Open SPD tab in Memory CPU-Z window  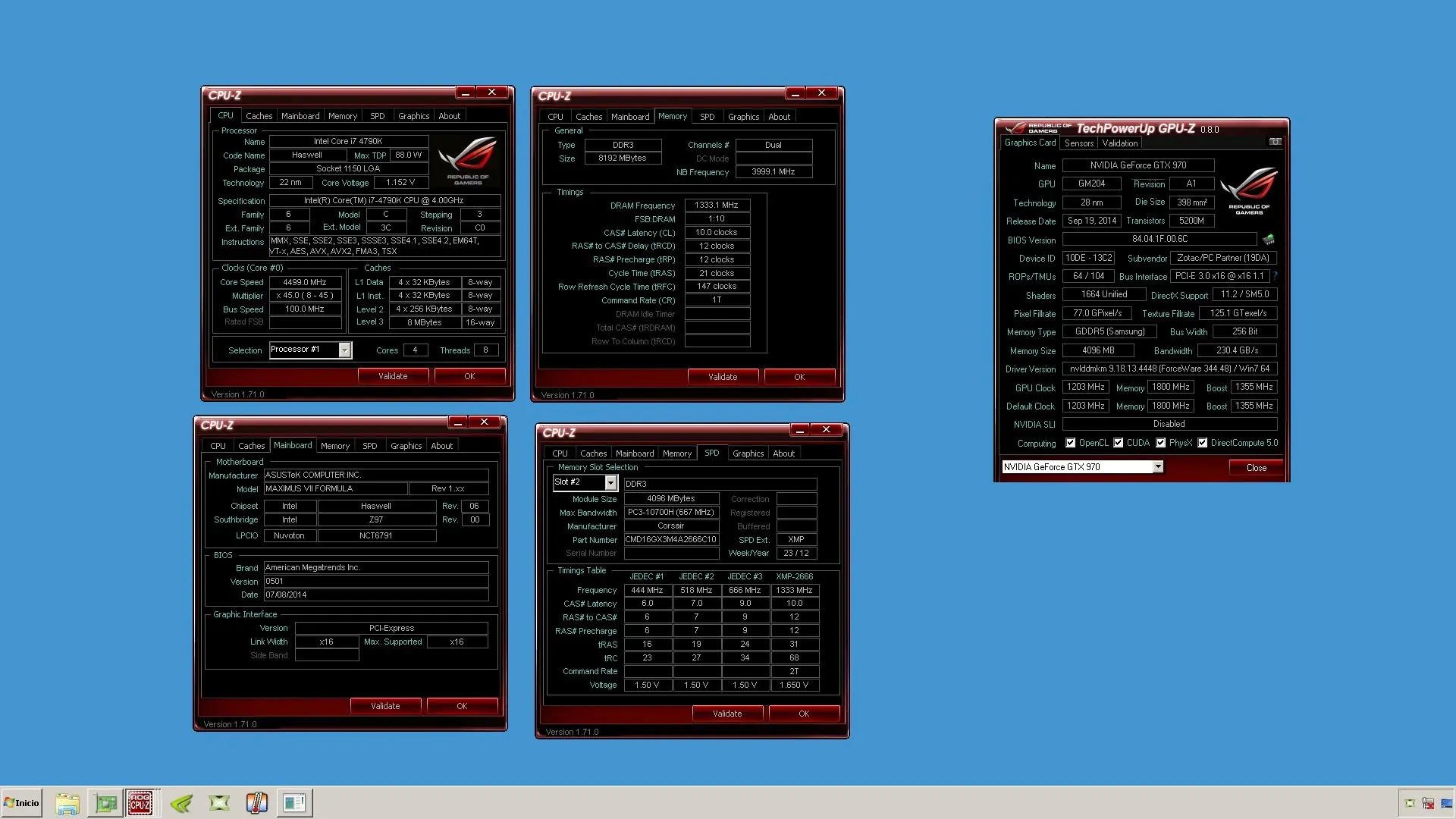tap(707, 117)
